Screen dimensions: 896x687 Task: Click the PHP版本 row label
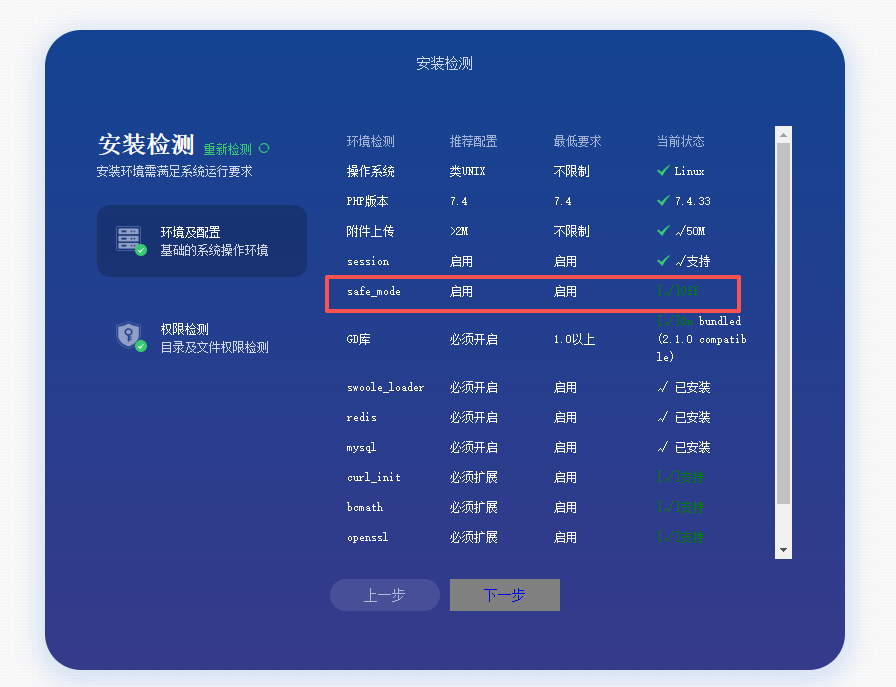point(367,201)
